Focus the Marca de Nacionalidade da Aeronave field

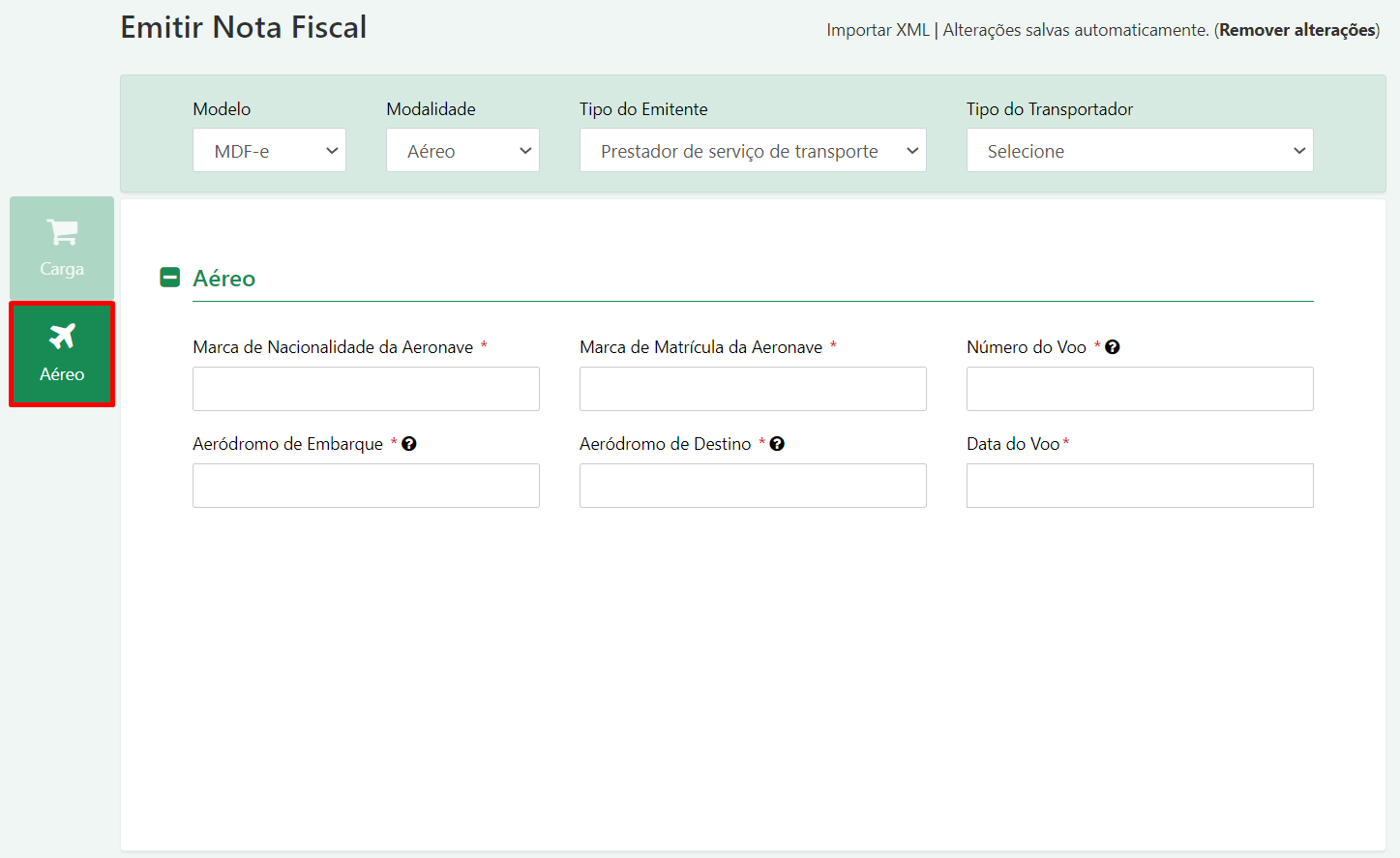(366, 389)
